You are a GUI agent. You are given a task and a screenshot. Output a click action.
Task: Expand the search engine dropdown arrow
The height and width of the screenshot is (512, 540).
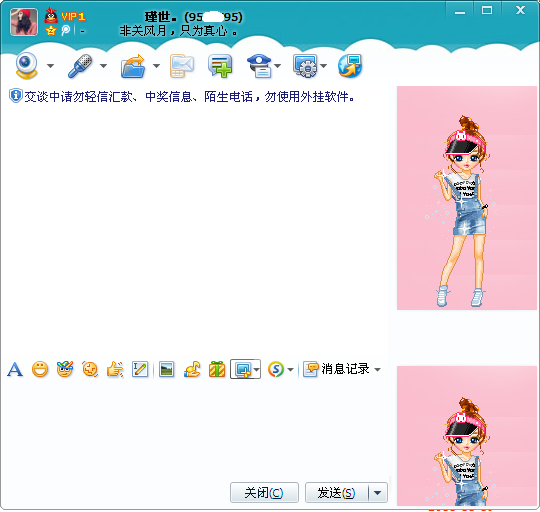pyautogui.click(x=290, y=369)
